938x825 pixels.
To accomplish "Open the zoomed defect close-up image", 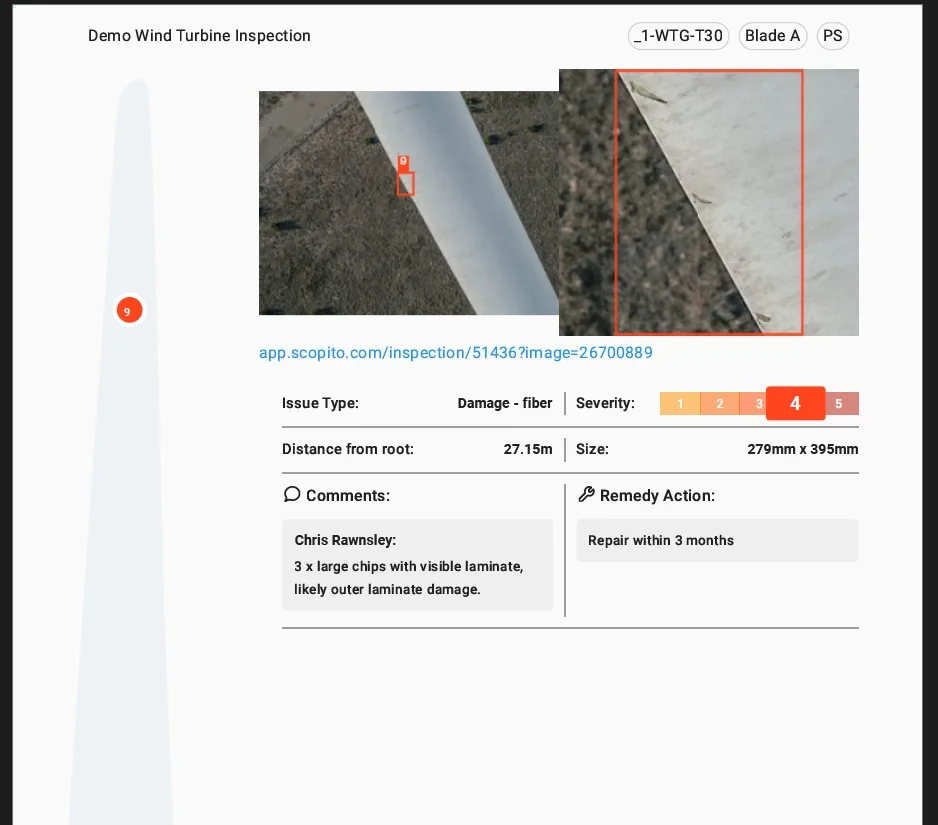I will (x=709, y=202).
